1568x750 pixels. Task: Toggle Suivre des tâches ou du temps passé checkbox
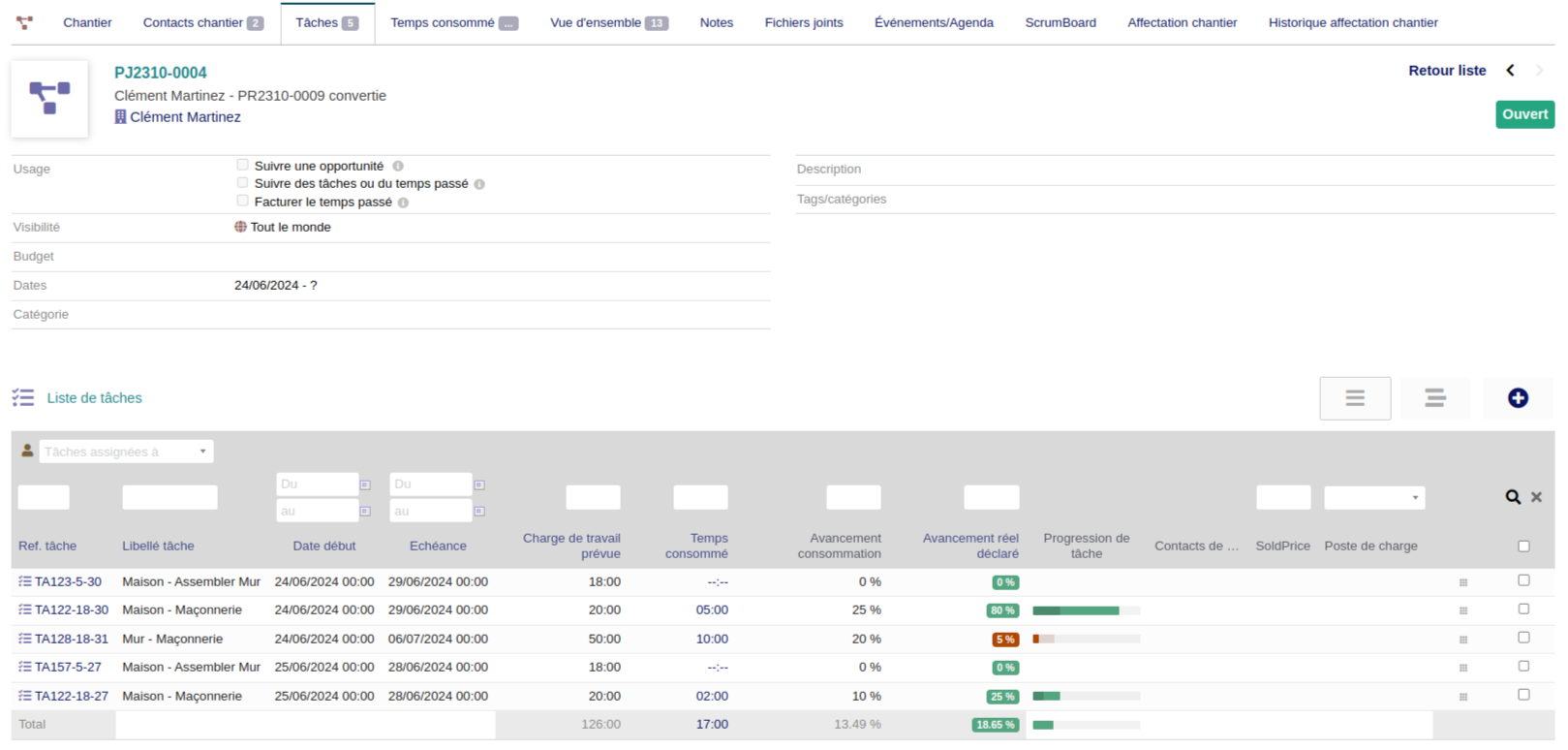[242, 182]
